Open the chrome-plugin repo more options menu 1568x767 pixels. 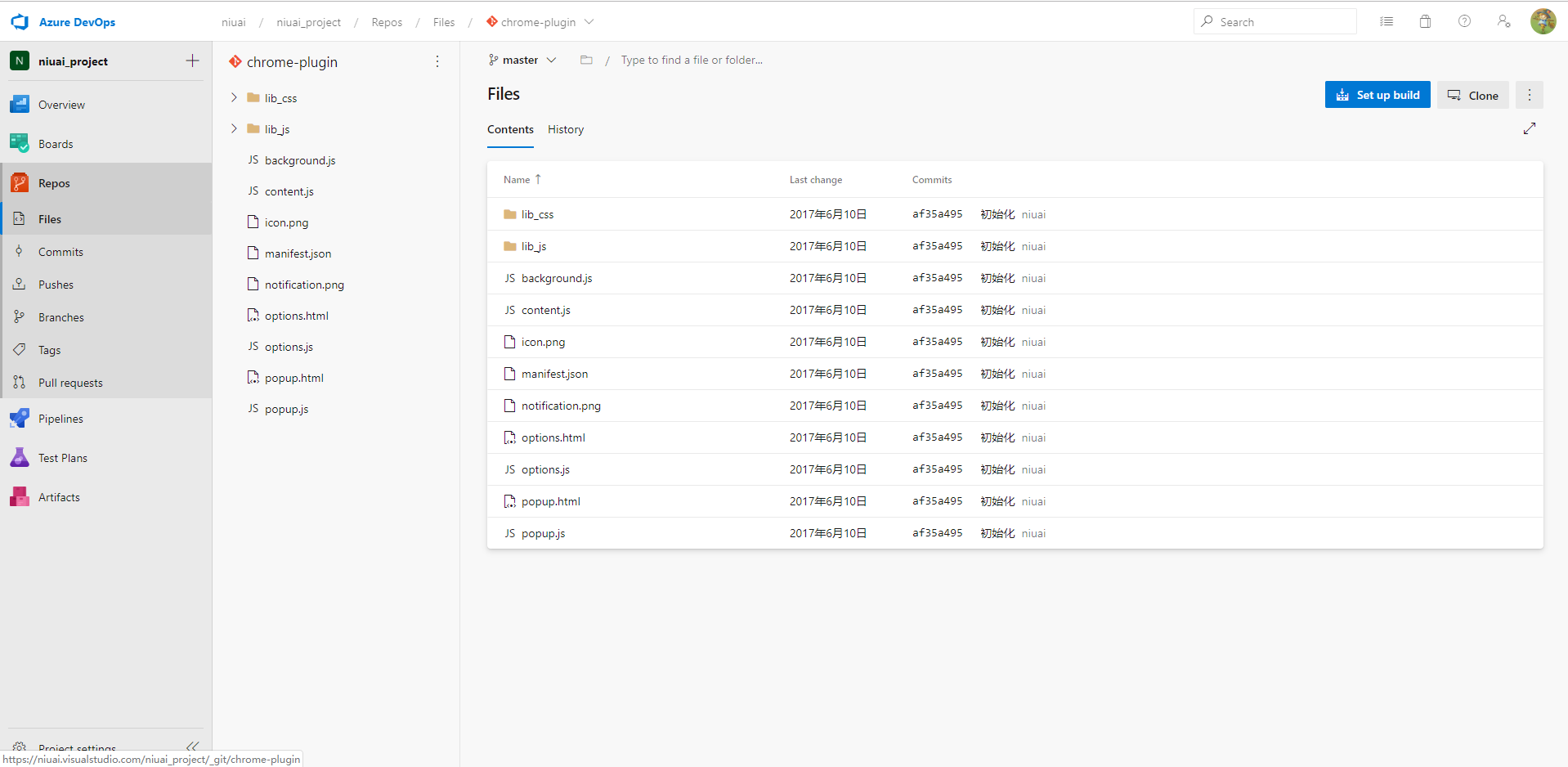[x=437, y=61]
